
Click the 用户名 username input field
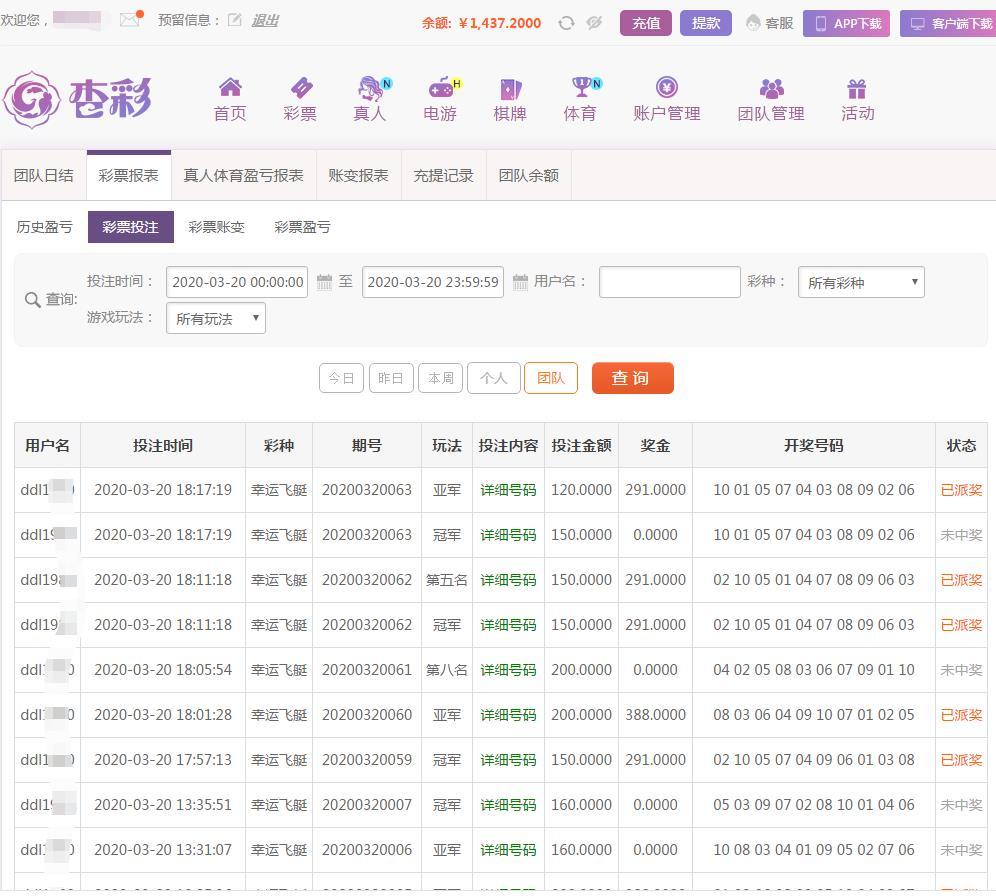pos(669,282)
